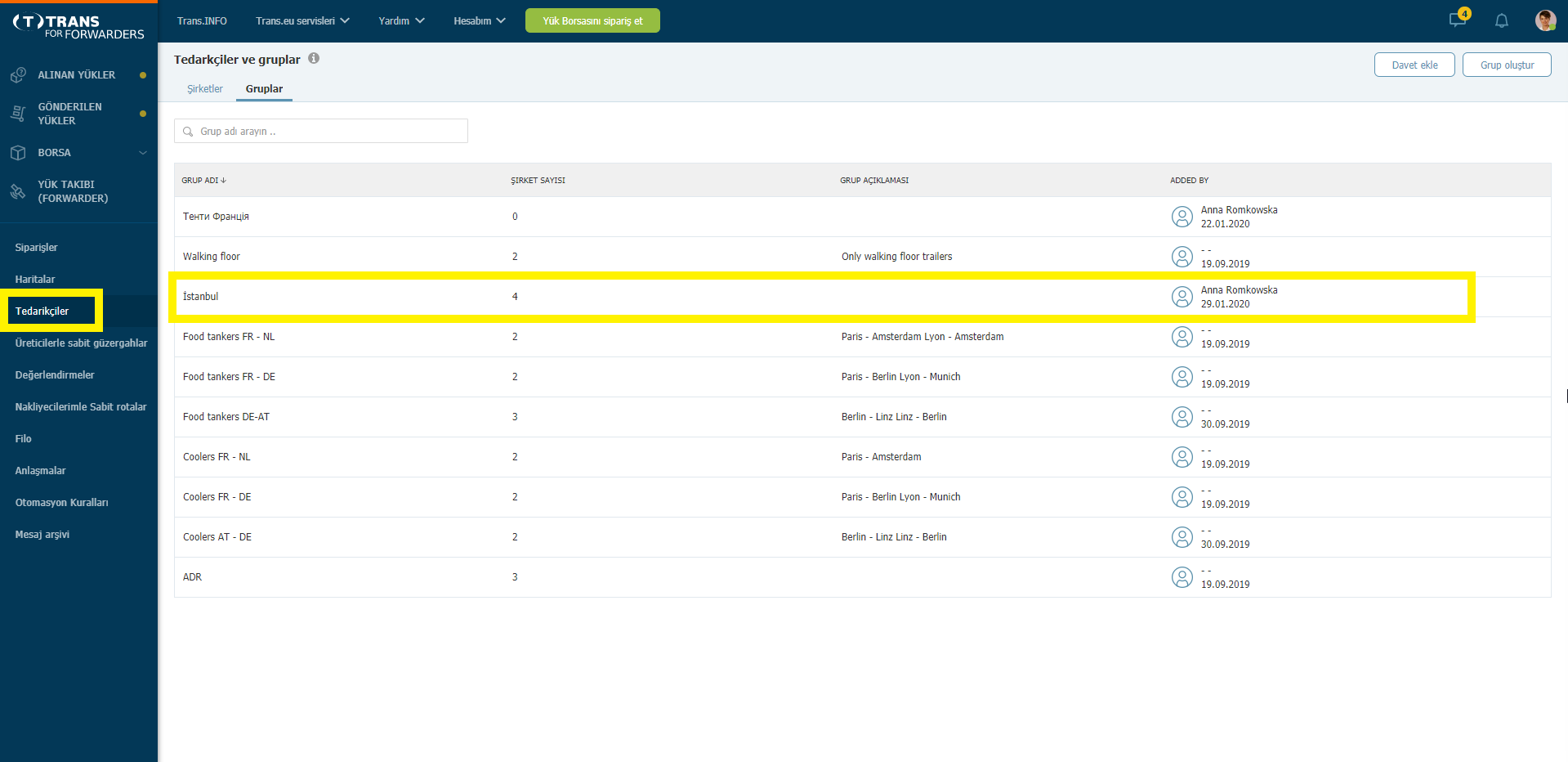Open Yük Takibi (Forwarder) section
Screen dimensions: 1568x762
coord(73,191)
